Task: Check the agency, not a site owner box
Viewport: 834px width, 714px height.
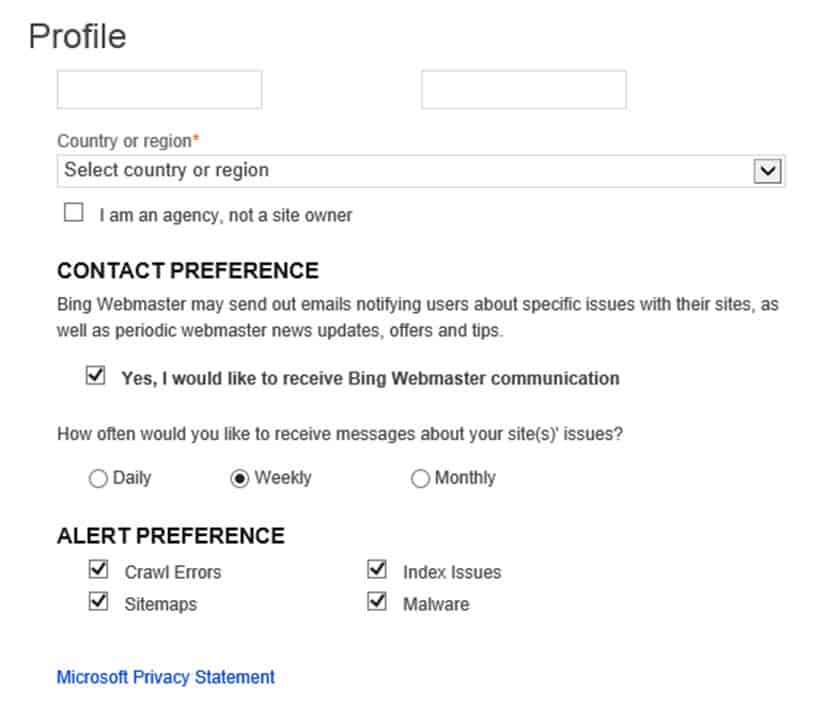Action: tap(73, 212)
